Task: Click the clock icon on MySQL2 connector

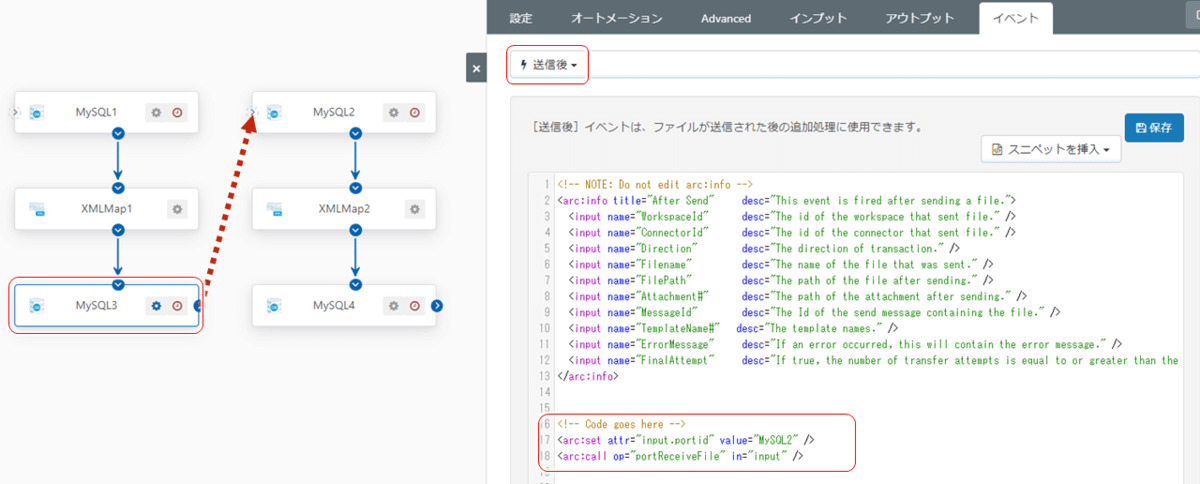Action: click(414, 113)
